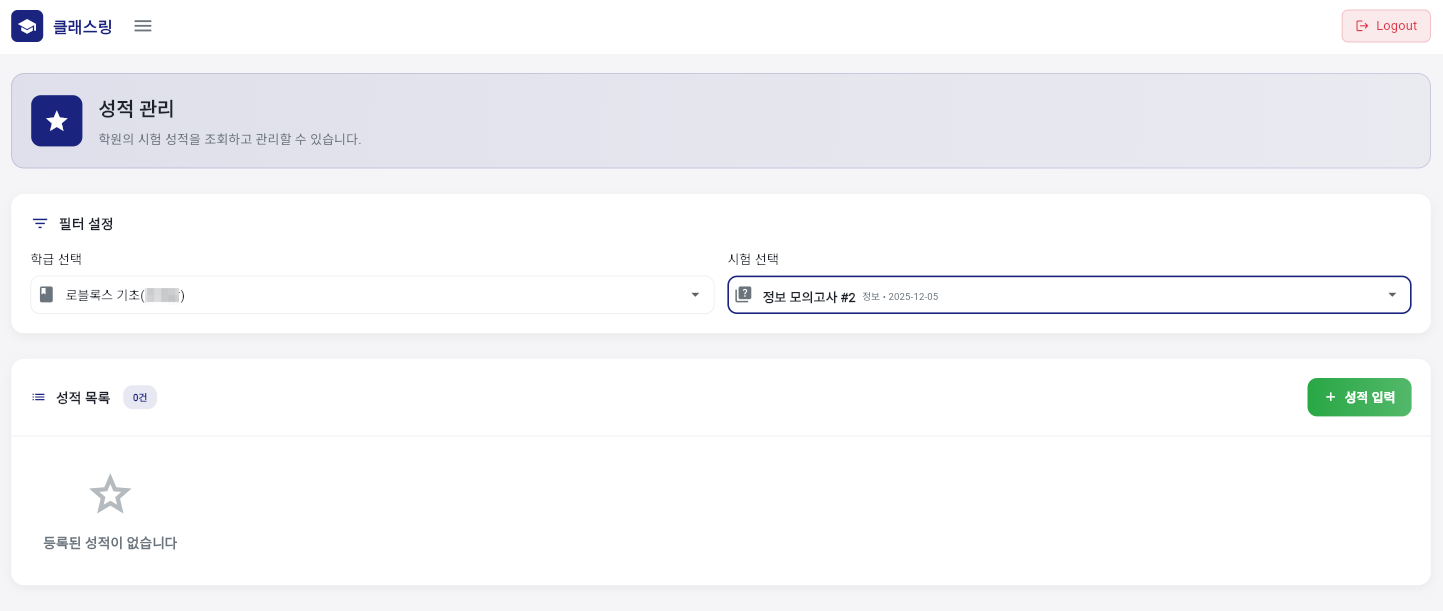This screenshot has width=1443, height=611.
Task: Select the filter icon next to 필터 설정
Action: point(40,223)
